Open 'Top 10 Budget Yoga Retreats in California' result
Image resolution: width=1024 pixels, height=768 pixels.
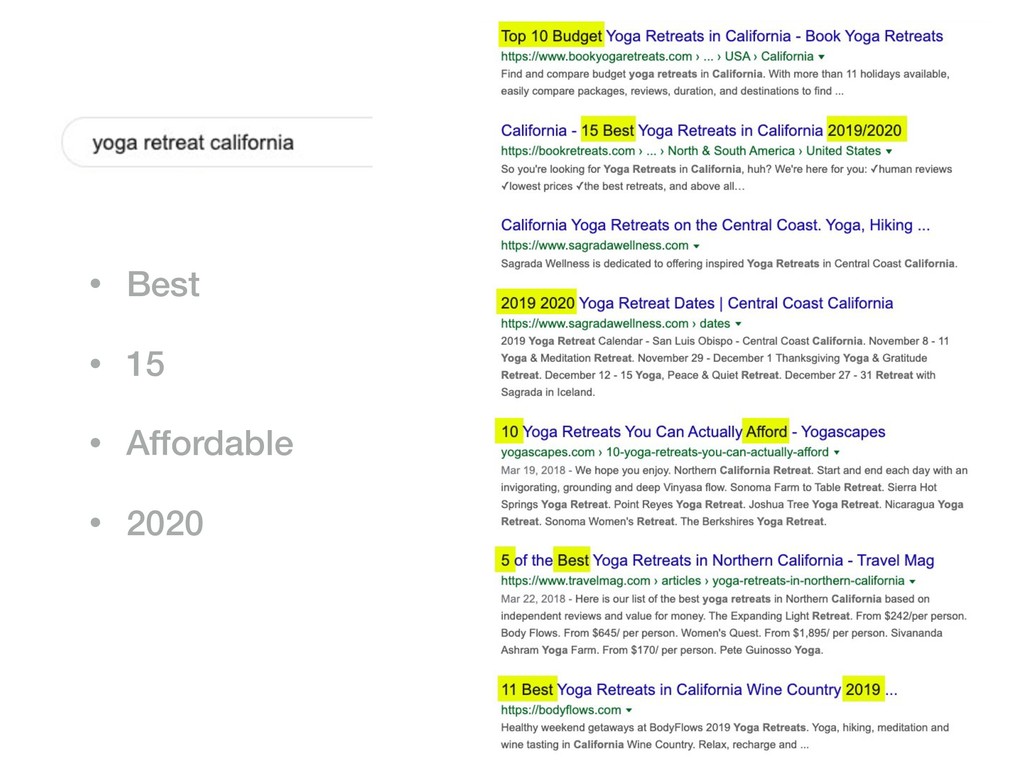point(722,36)
